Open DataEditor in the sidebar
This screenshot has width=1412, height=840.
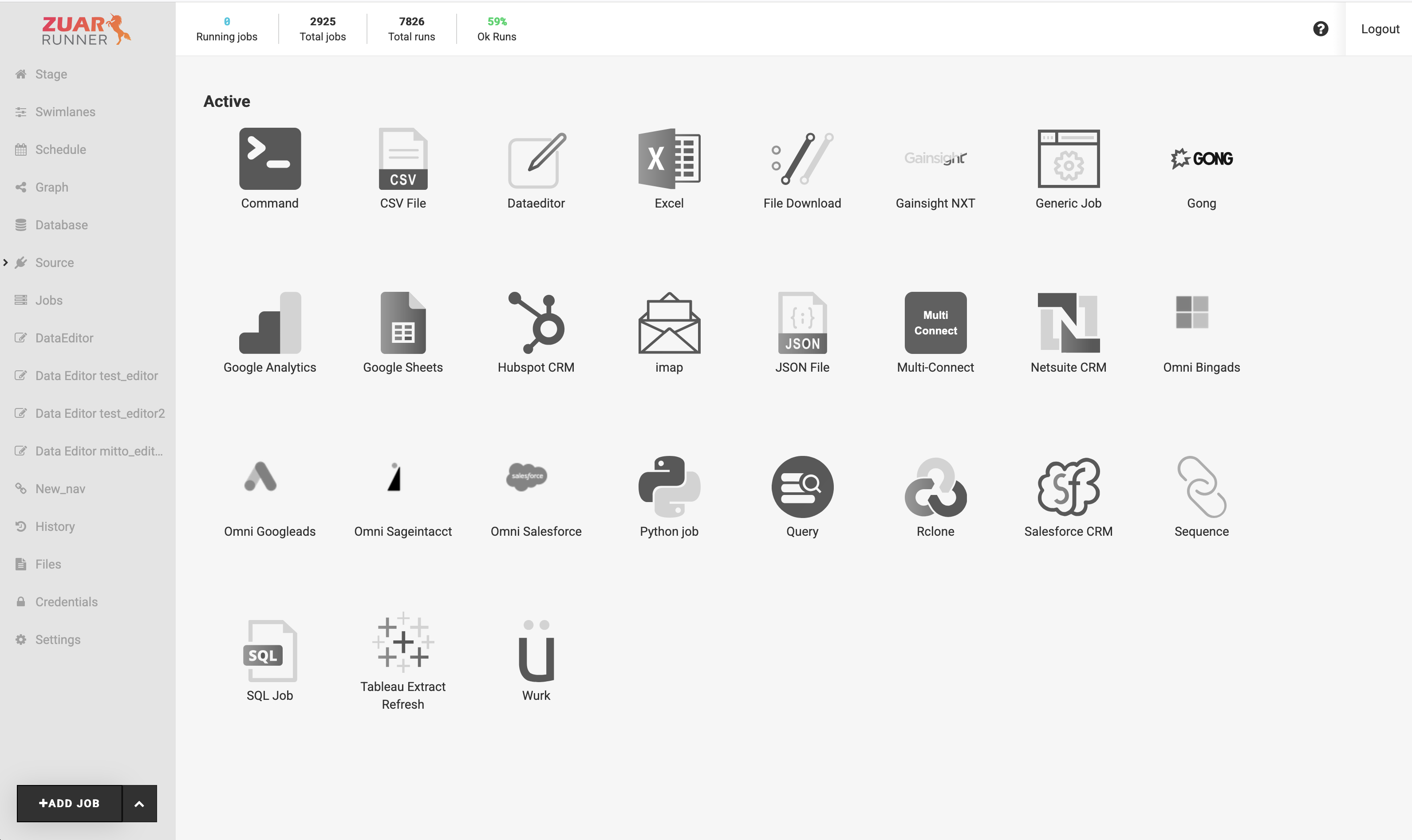(x=64, y=338)
